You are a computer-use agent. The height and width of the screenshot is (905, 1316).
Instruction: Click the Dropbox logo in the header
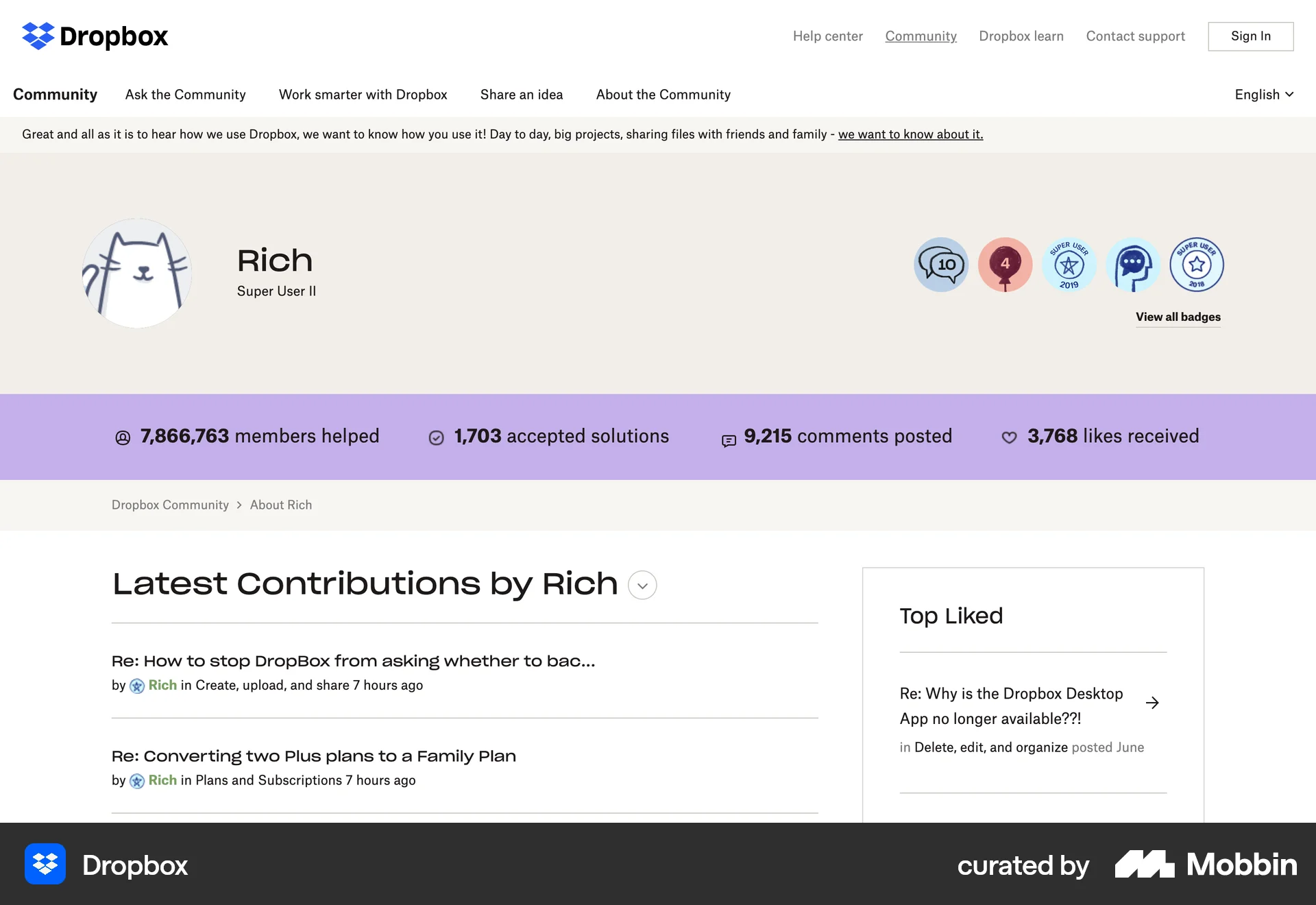click(95, 36)
